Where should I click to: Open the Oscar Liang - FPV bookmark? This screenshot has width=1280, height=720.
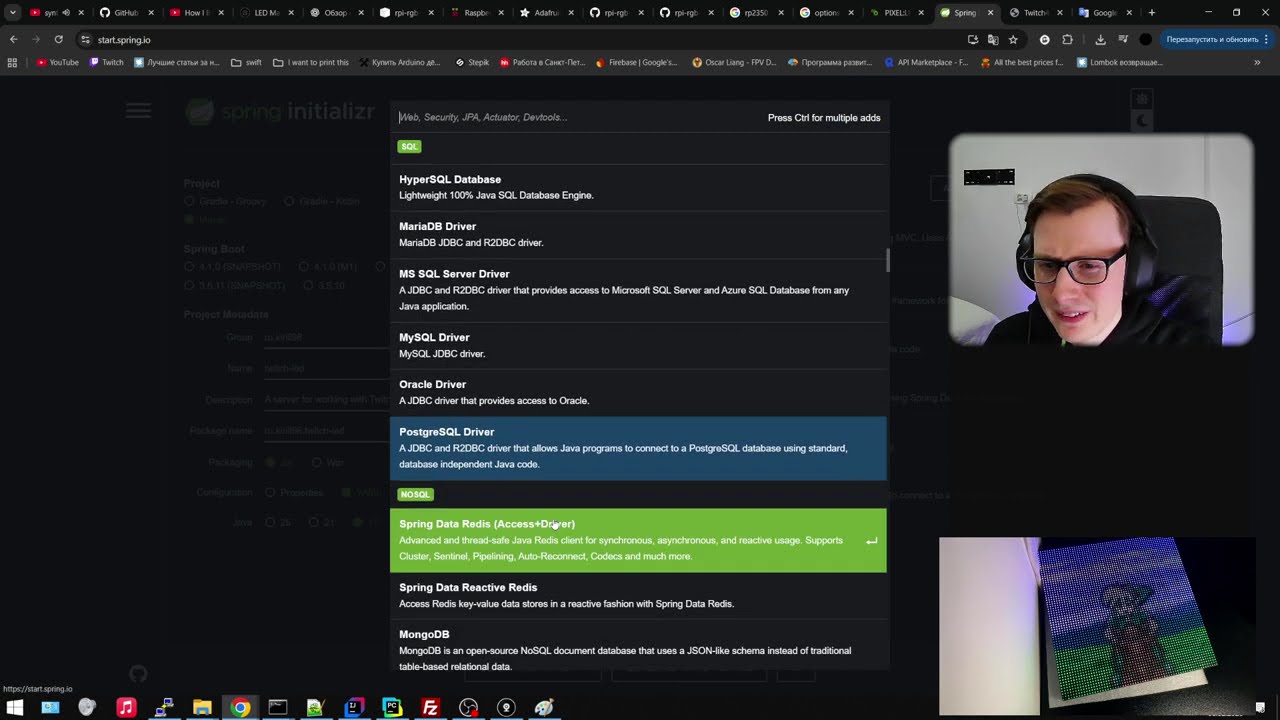[734, 62]
